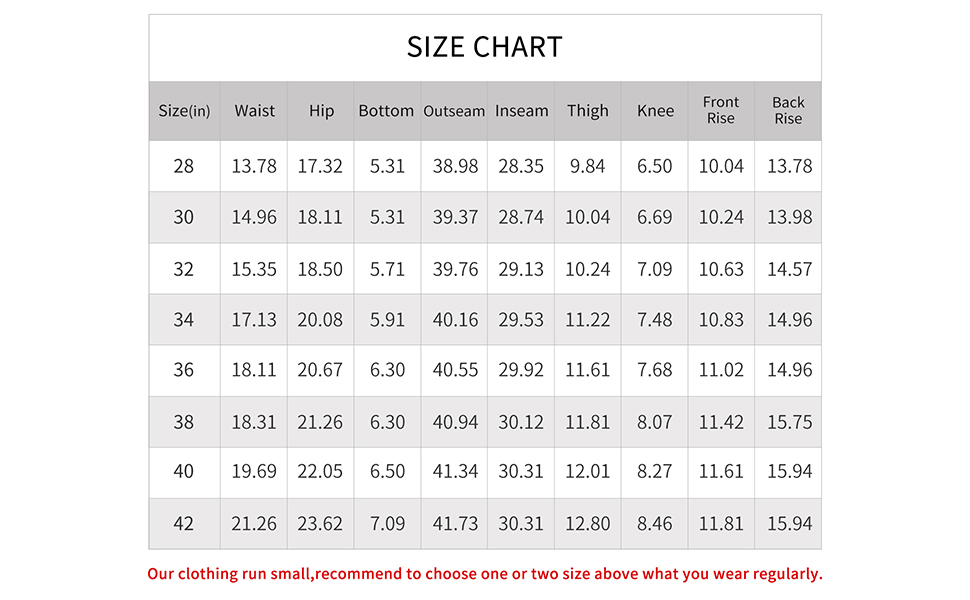Click the size 28 row label
Viewport: 970px width, 600px height.
pos(184,166)
